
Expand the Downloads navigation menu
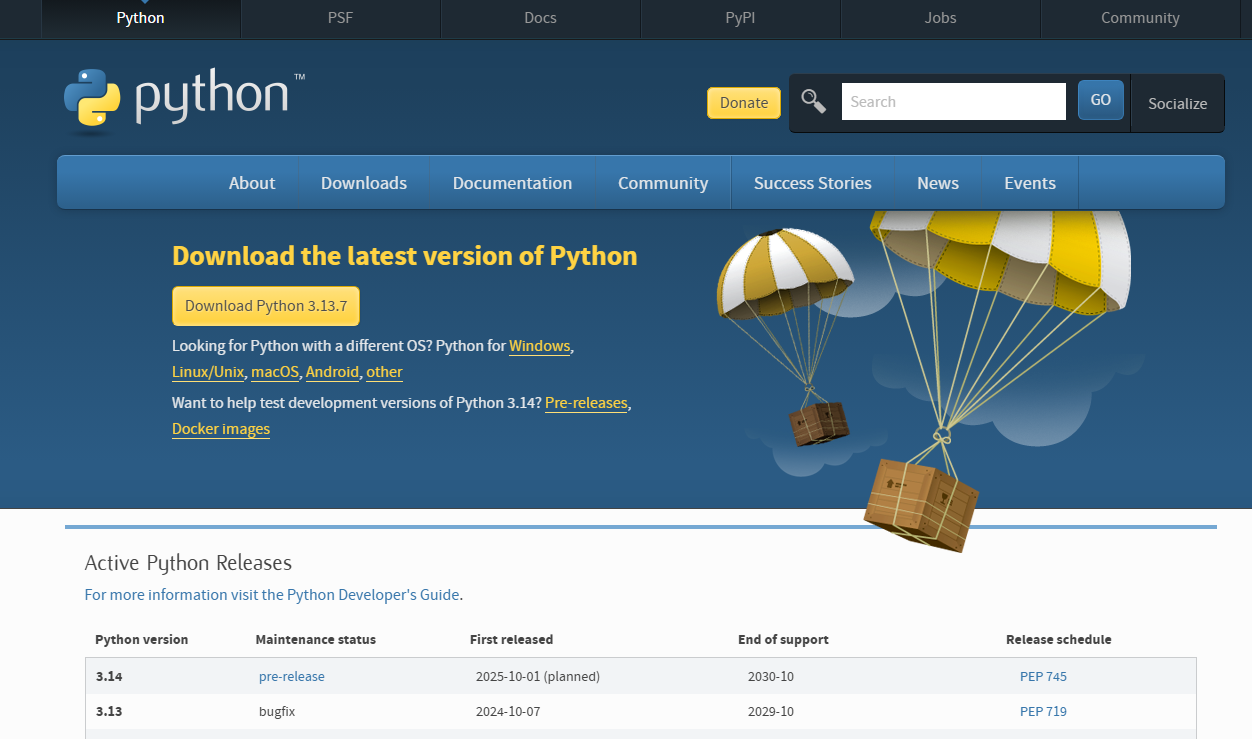click(x=364, y=183)
